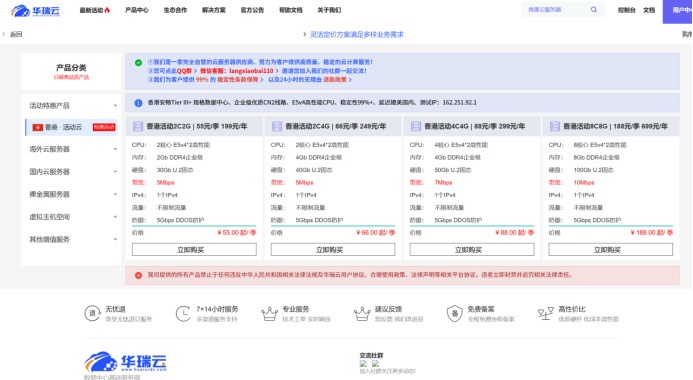The image size is (693, 380).
Task: Click server icon of 香港活动2C2G card
Action: (138, 126)
